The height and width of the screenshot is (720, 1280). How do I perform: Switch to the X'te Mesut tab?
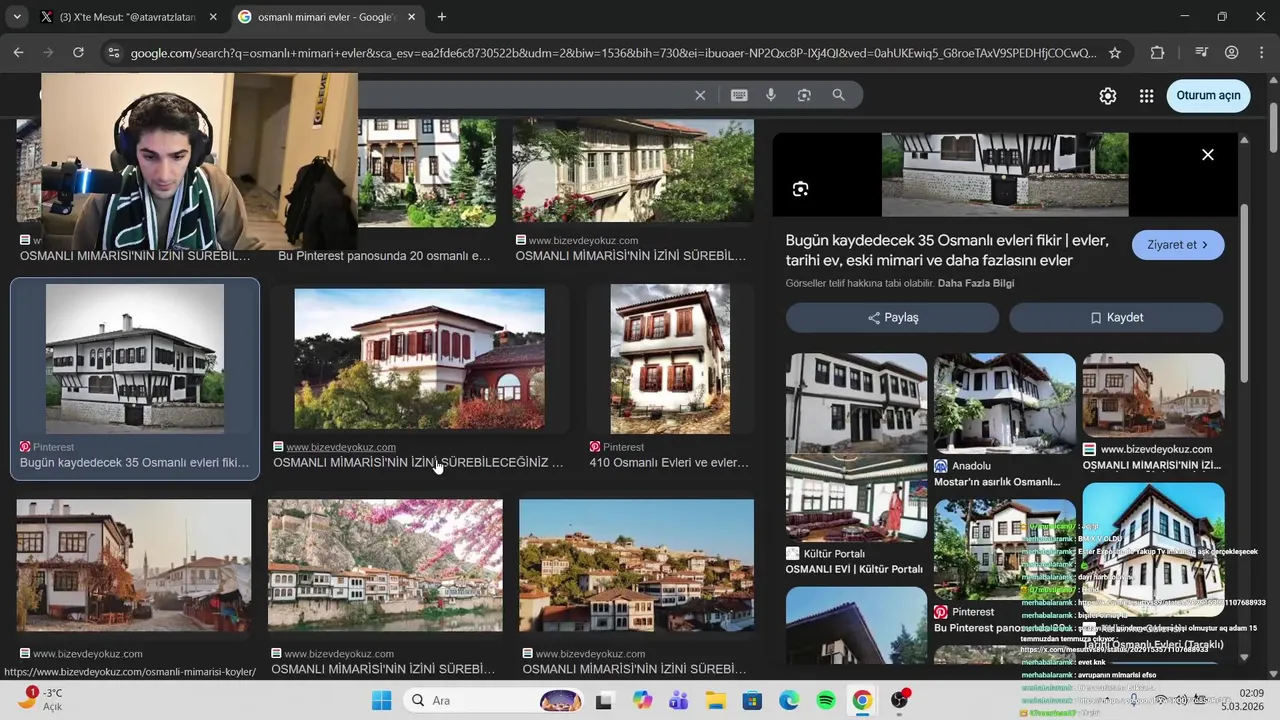128,17
